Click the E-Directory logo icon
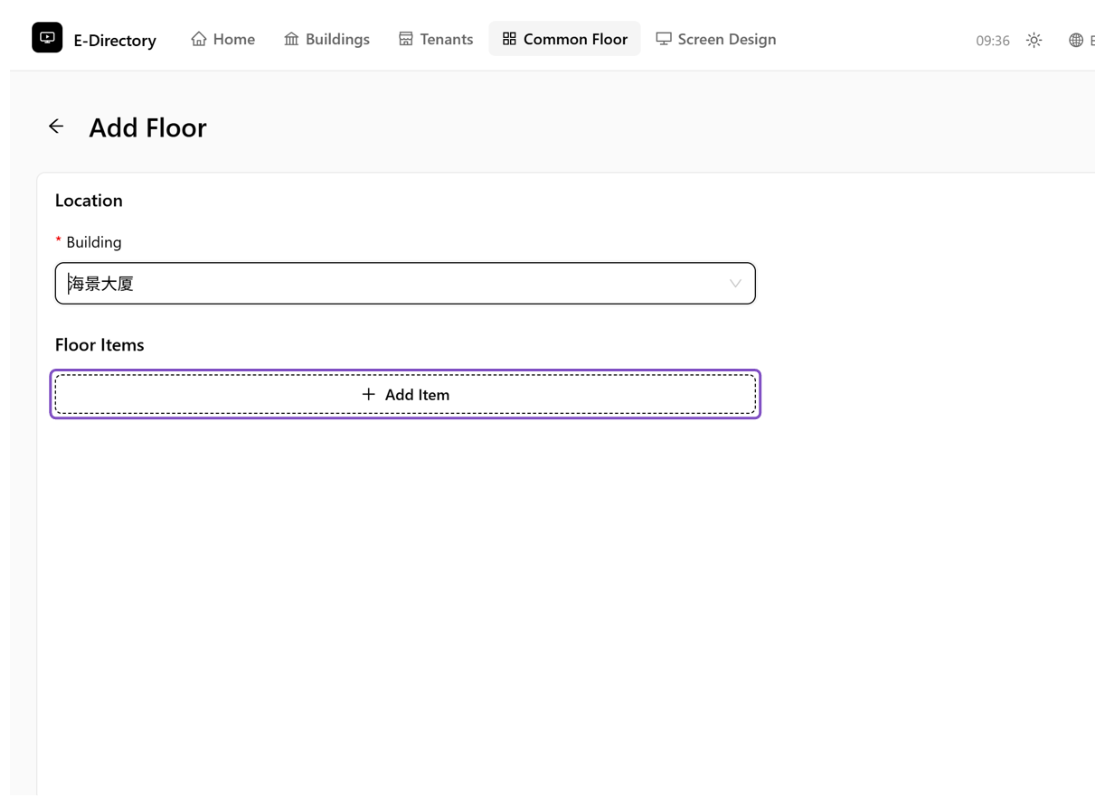1105x806 pixels. point(47,38)
